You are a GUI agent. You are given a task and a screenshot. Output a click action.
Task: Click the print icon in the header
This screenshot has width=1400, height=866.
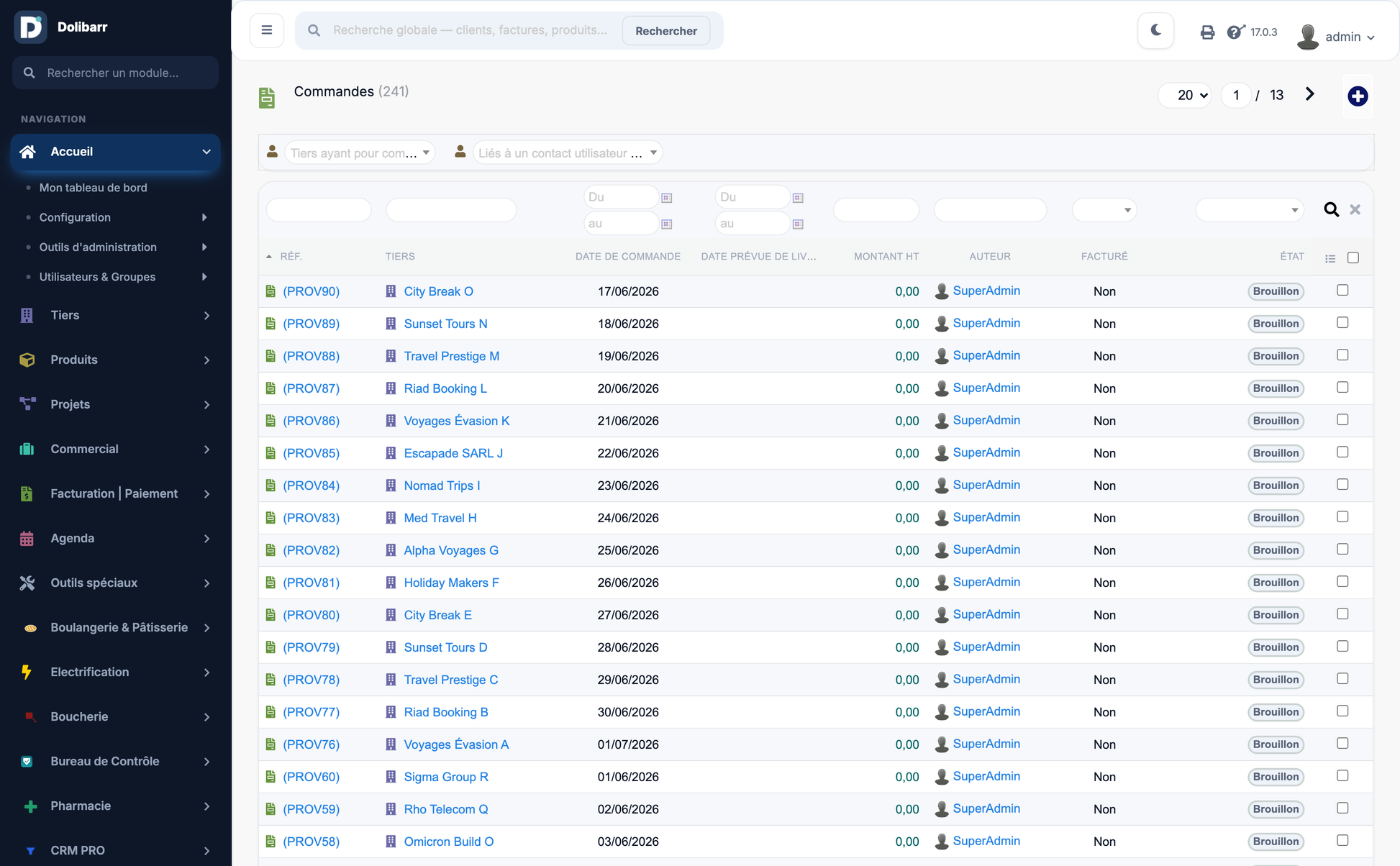point(1207,32)
